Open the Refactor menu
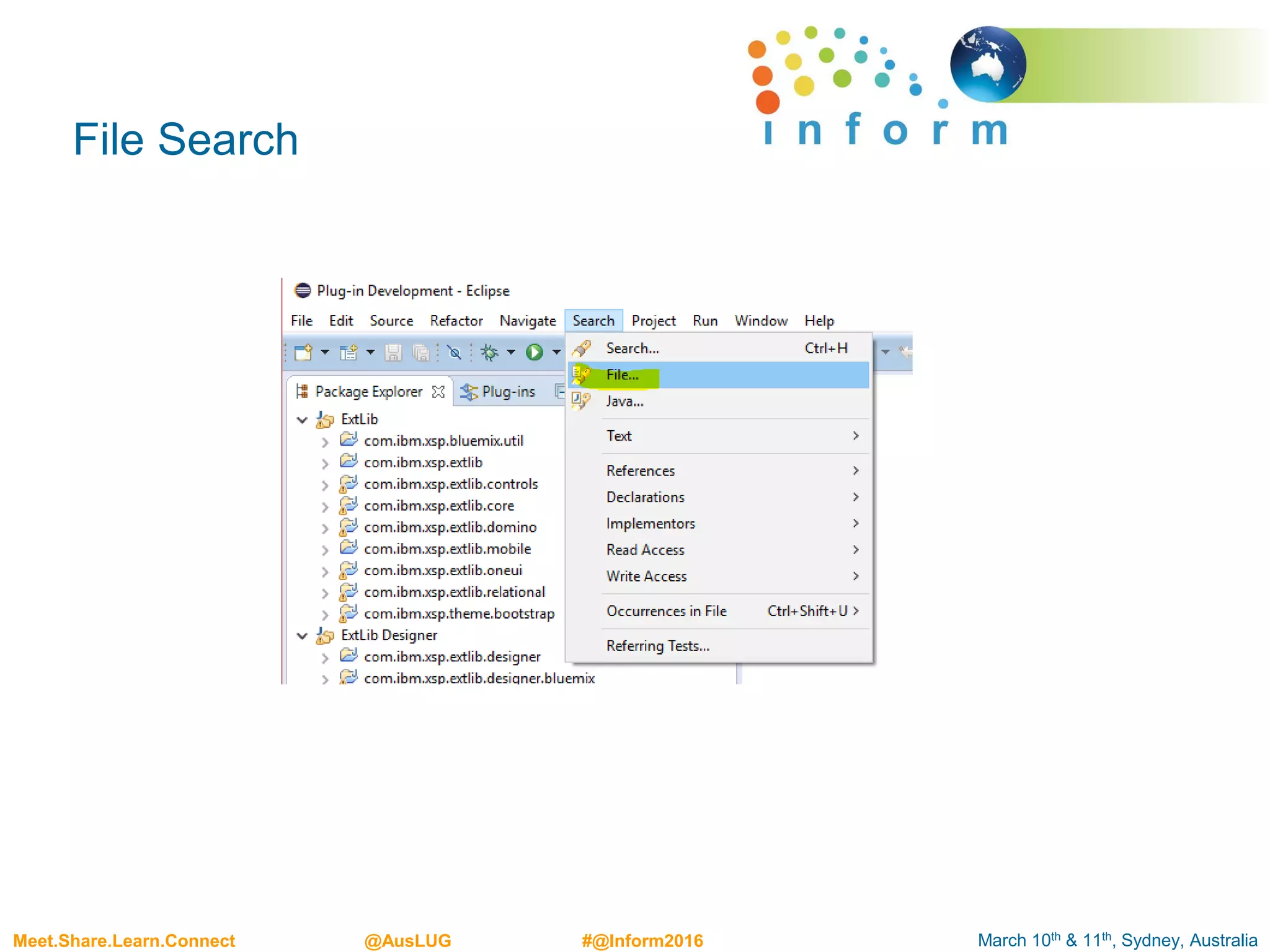This screenshot has height=952, width=1270. 456,320
